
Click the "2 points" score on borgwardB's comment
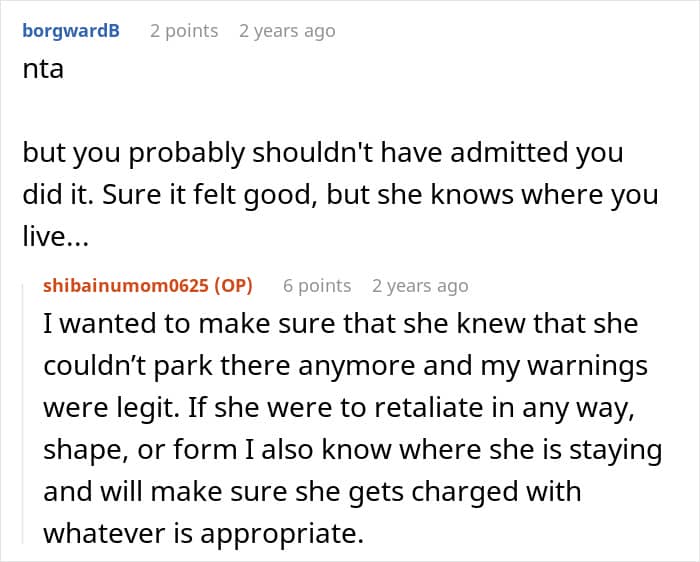click(184, 30)
